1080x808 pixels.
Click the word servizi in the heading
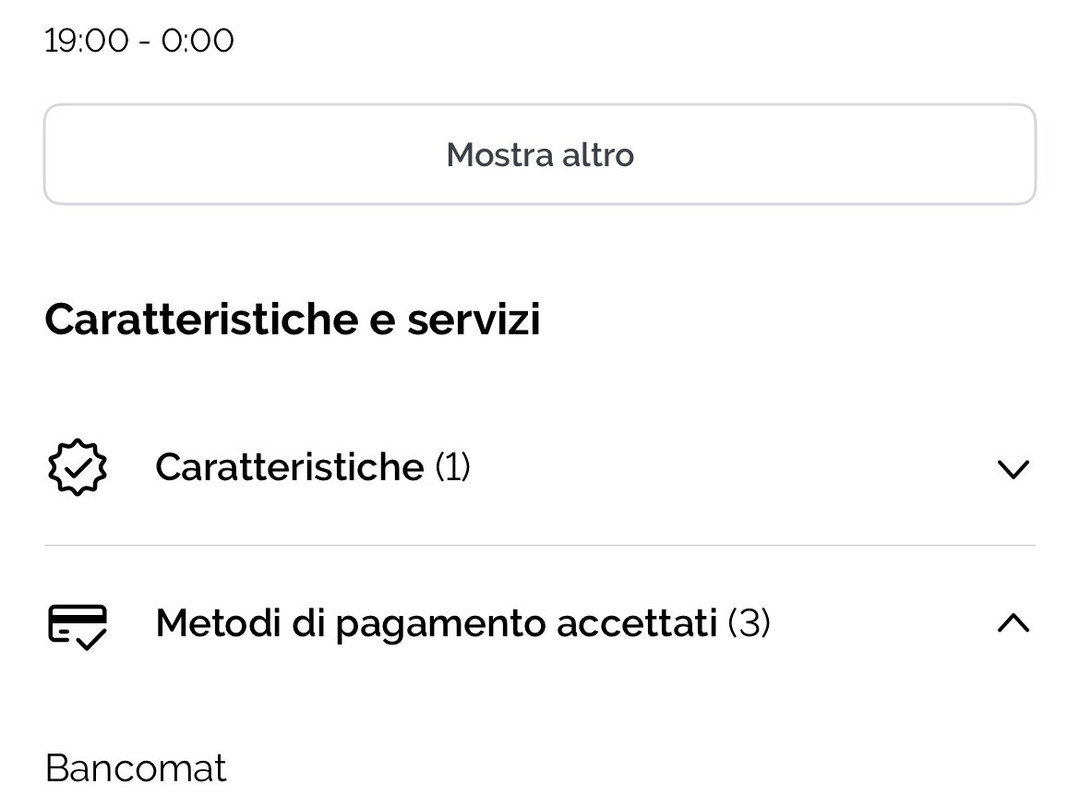click(x=474, y=320)
